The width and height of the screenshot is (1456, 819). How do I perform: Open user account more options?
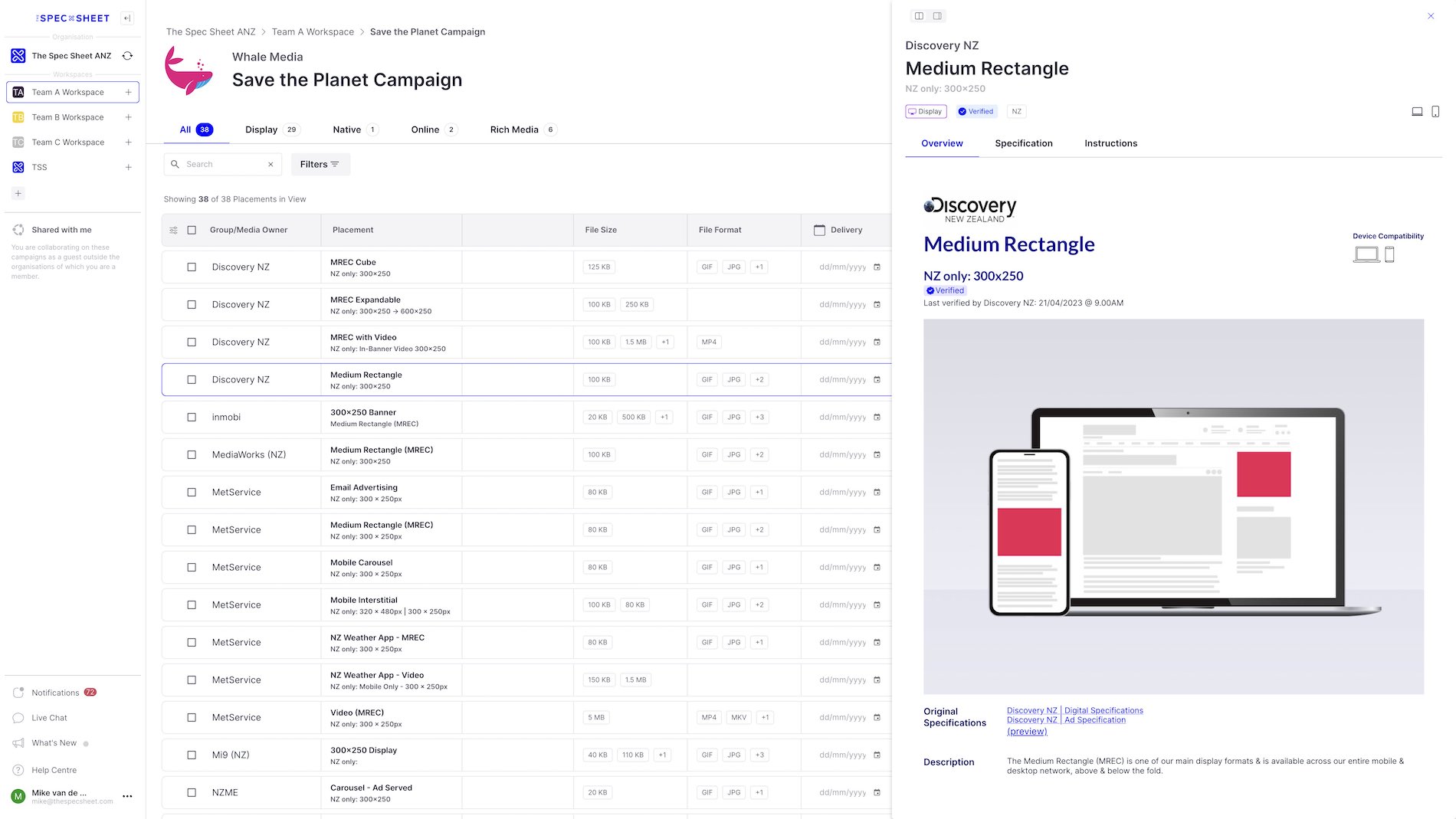coord(127,796)
